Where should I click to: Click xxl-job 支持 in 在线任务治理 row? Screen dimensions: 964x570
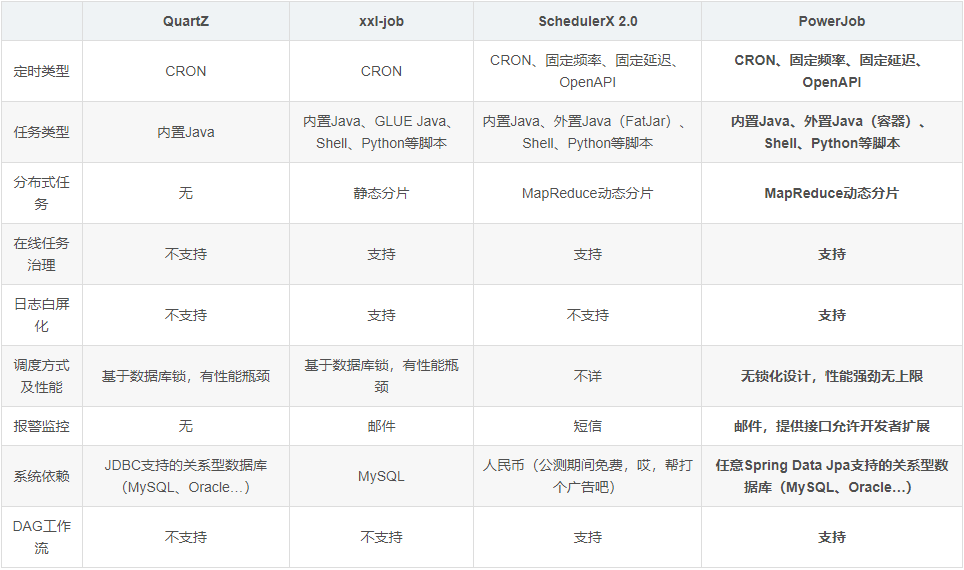coord(381,254)
